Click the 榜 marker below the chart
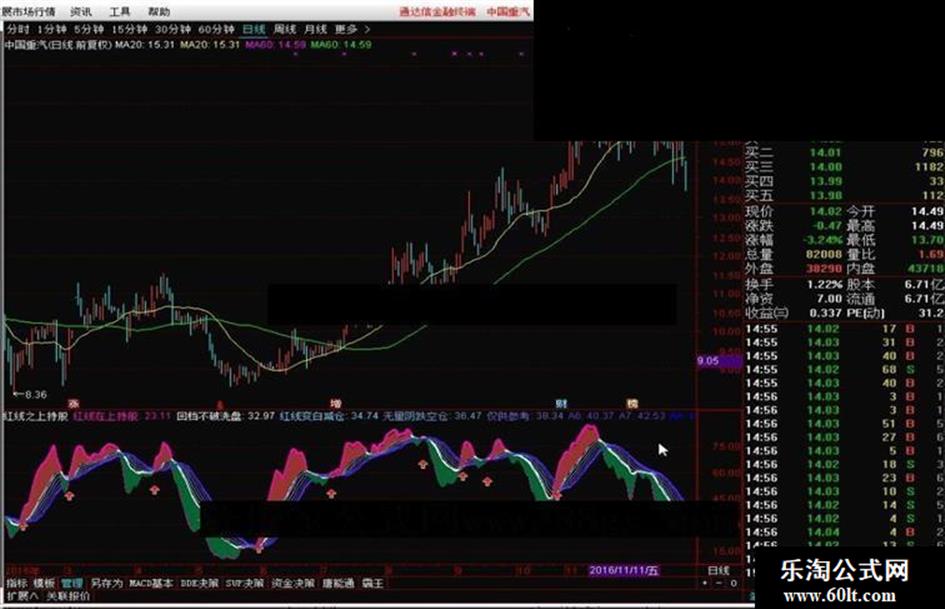This screenshot has height=609, width=945. [x=632, y=403]
